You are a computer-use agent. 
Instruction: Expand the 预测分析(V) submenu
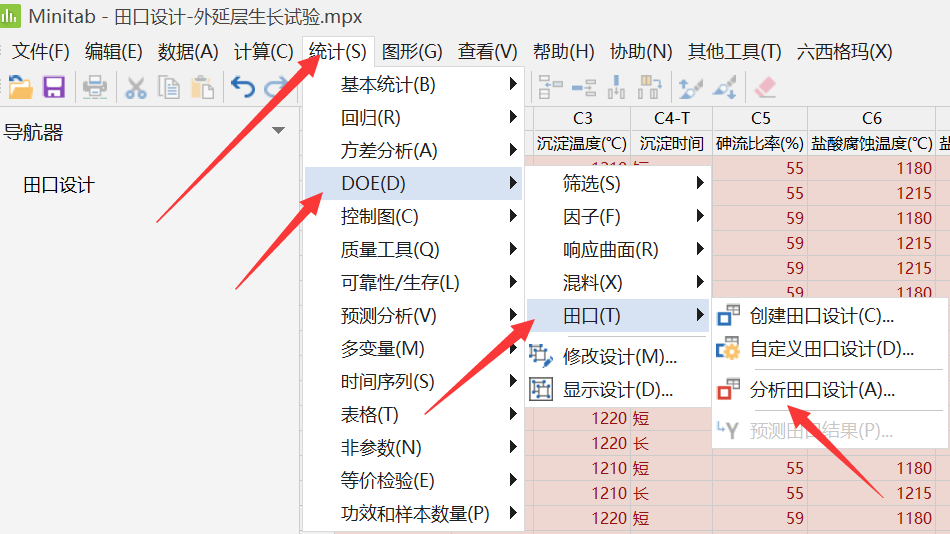click(413, 315)
